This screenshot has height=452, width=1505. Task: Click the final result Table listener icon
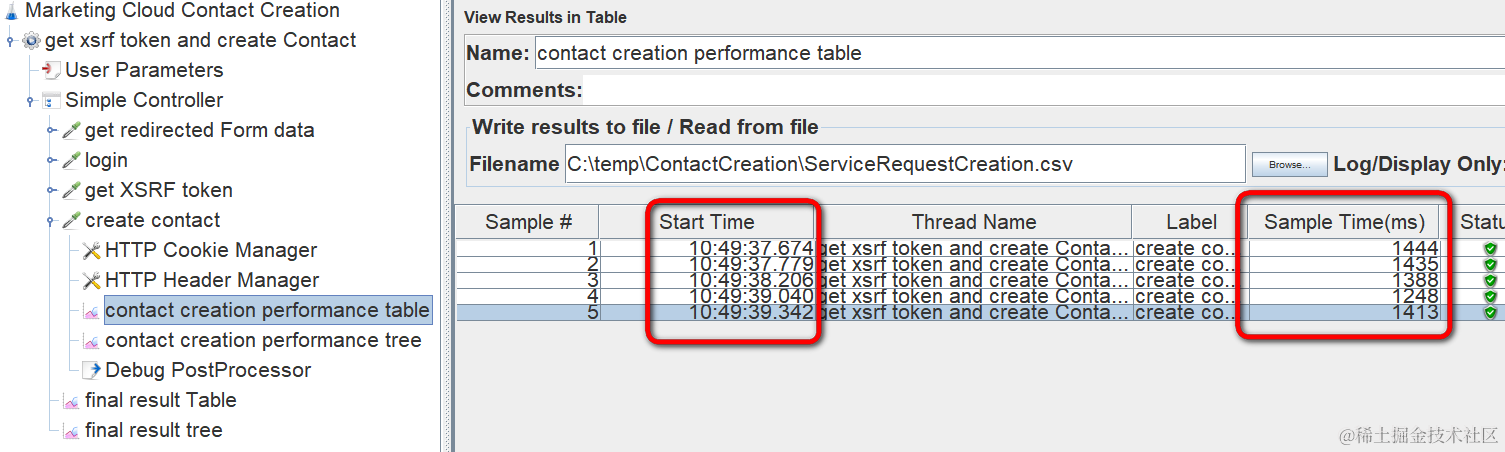tap(71, 400)
